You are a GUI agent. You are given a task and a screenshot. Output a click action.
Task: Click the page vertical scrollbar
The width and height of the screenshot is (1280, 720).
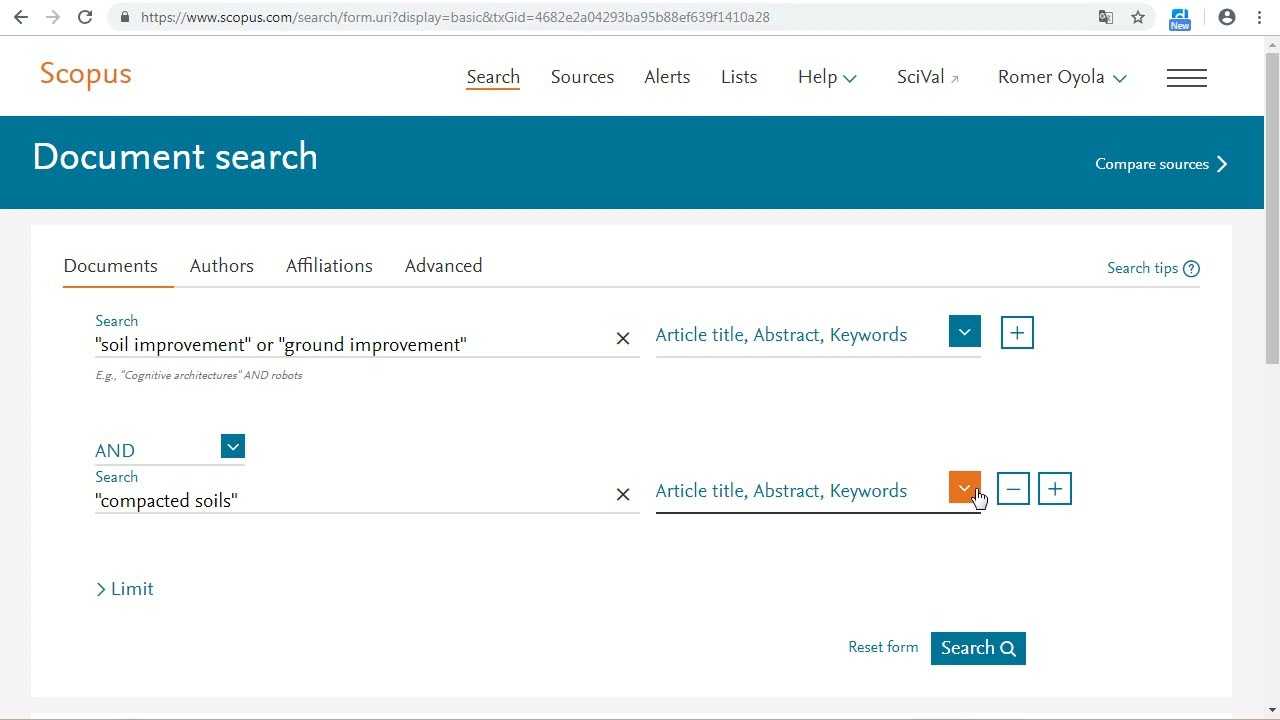(x=1272, y=210)
